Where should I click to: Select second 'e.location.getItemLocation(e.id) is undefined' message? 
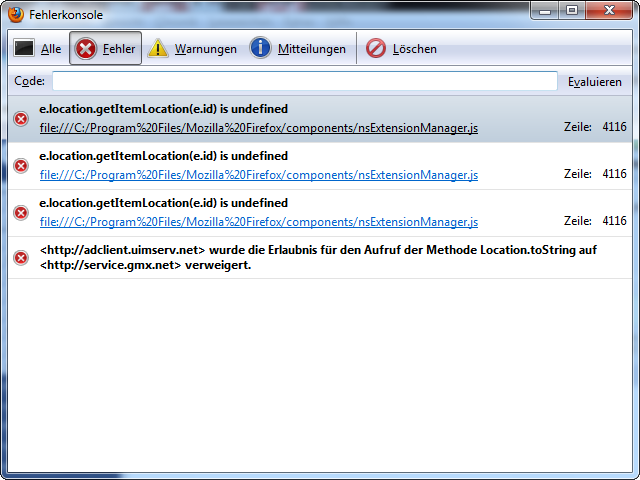point(164,156)
